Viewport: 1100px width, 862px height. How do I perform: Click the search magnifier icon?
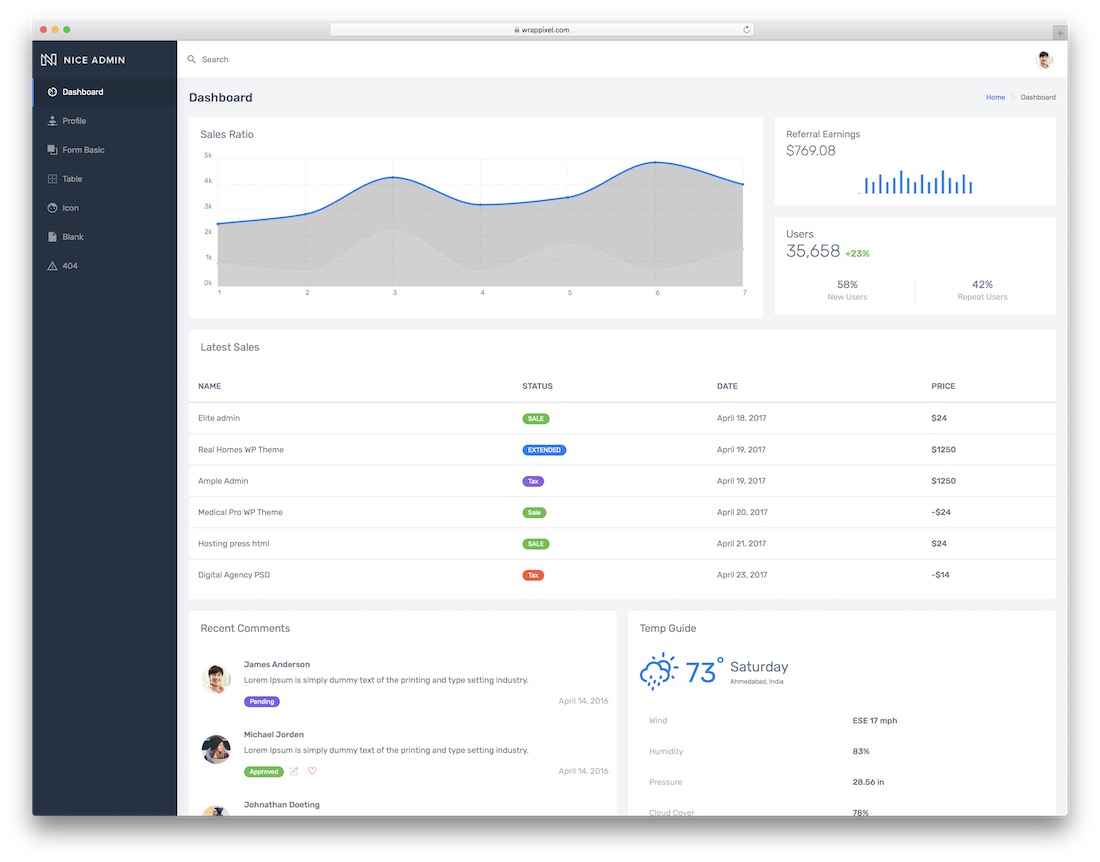pos(192,60)
